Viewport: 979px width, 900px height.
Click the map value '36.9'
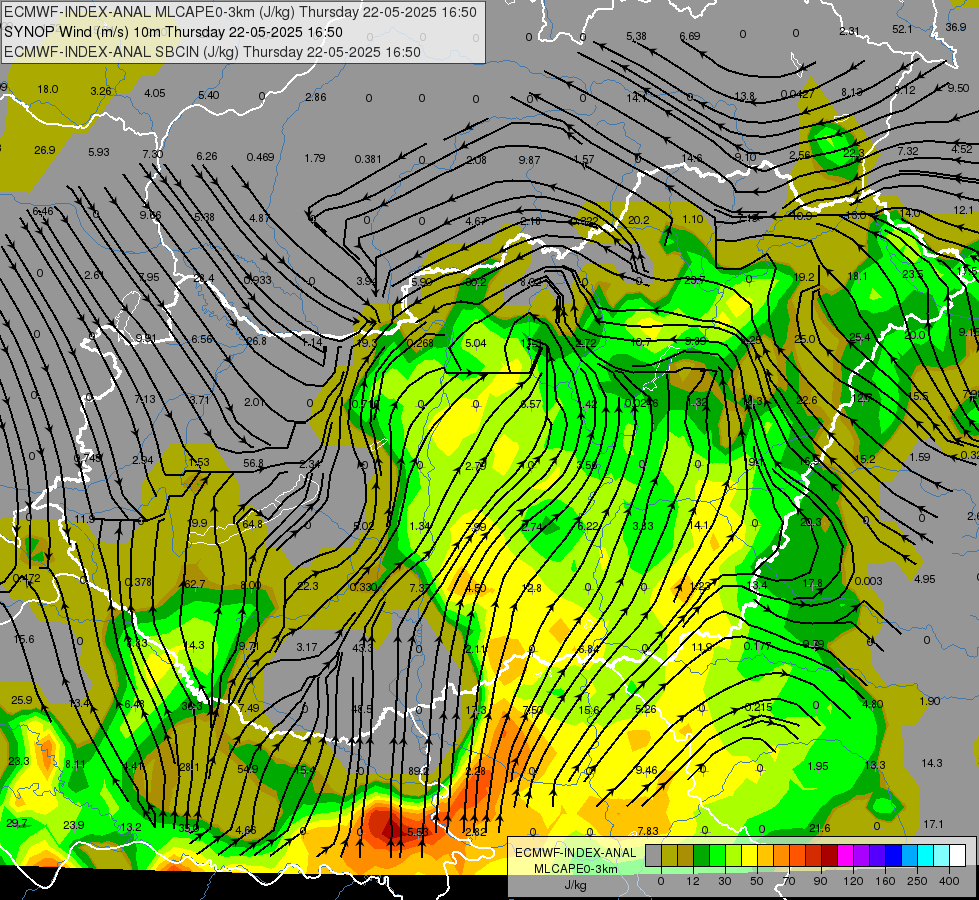pos(956,27)
